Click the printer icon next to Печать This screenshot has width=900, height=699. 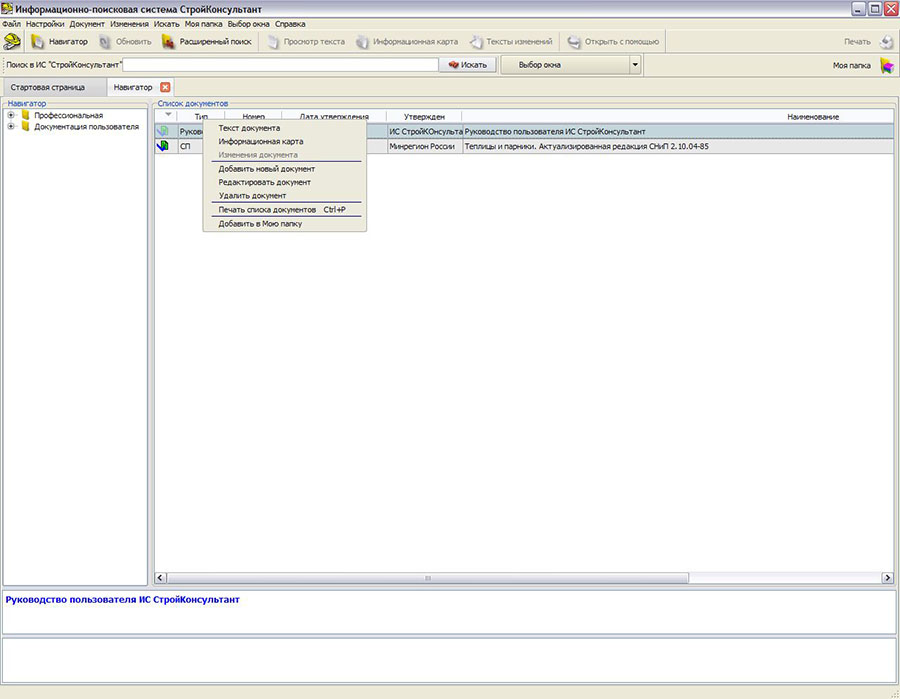point(887,42)
